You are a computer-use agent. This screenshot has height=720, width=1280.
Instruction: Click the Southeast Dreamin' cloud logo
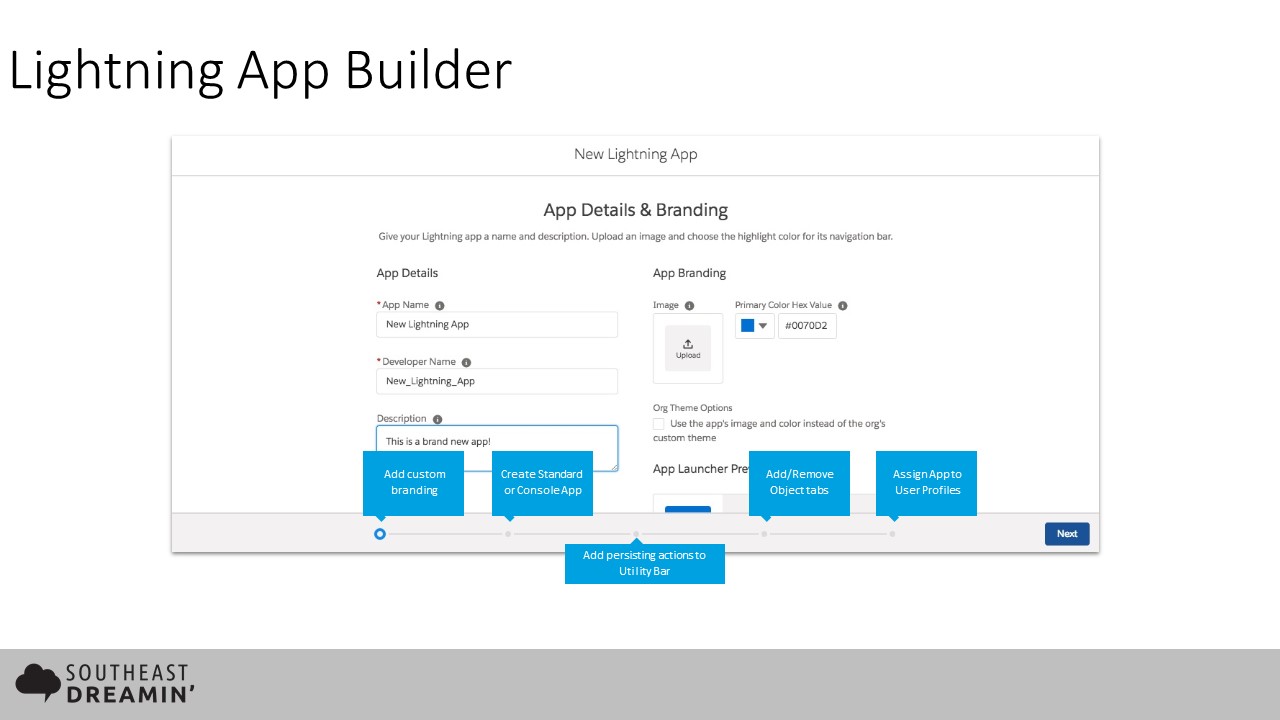pyautogui.click(x=38, y=682)
